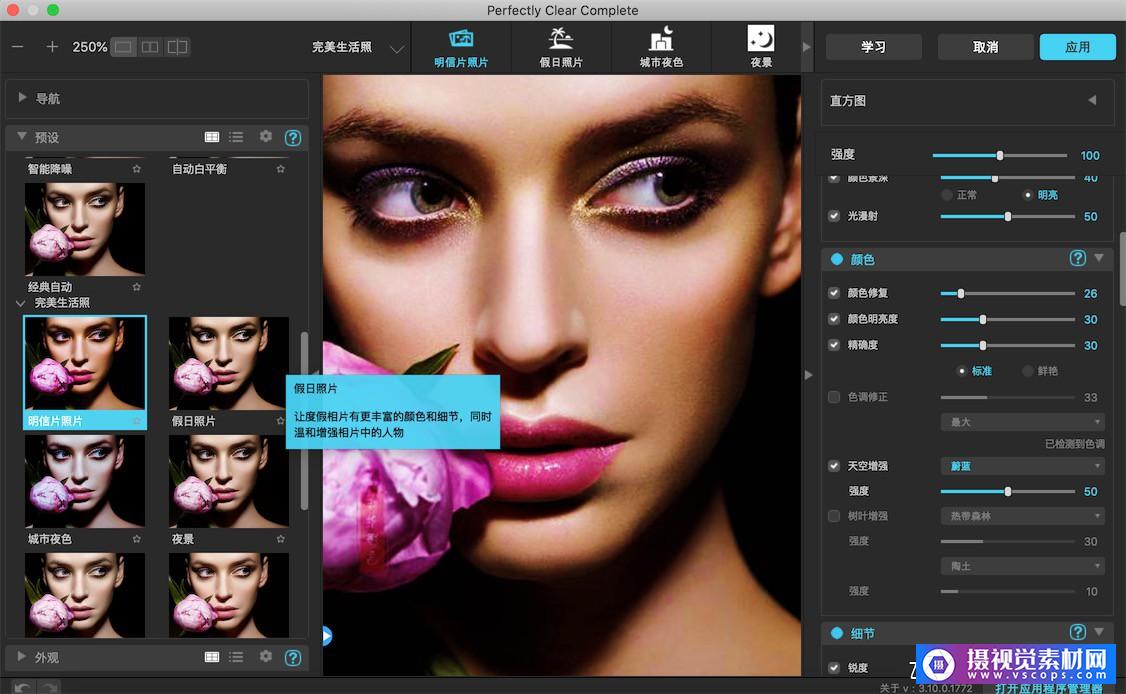Open help for 外观 panel
1126x694 pixels.
point(293,657)
